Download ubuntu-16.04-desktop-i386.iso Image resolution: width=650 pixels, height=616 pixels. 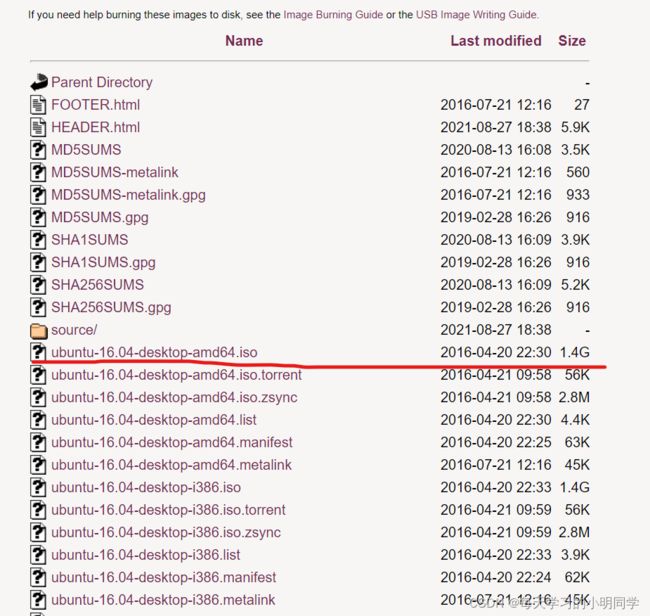pyautogui.click(x=146, y=487)
